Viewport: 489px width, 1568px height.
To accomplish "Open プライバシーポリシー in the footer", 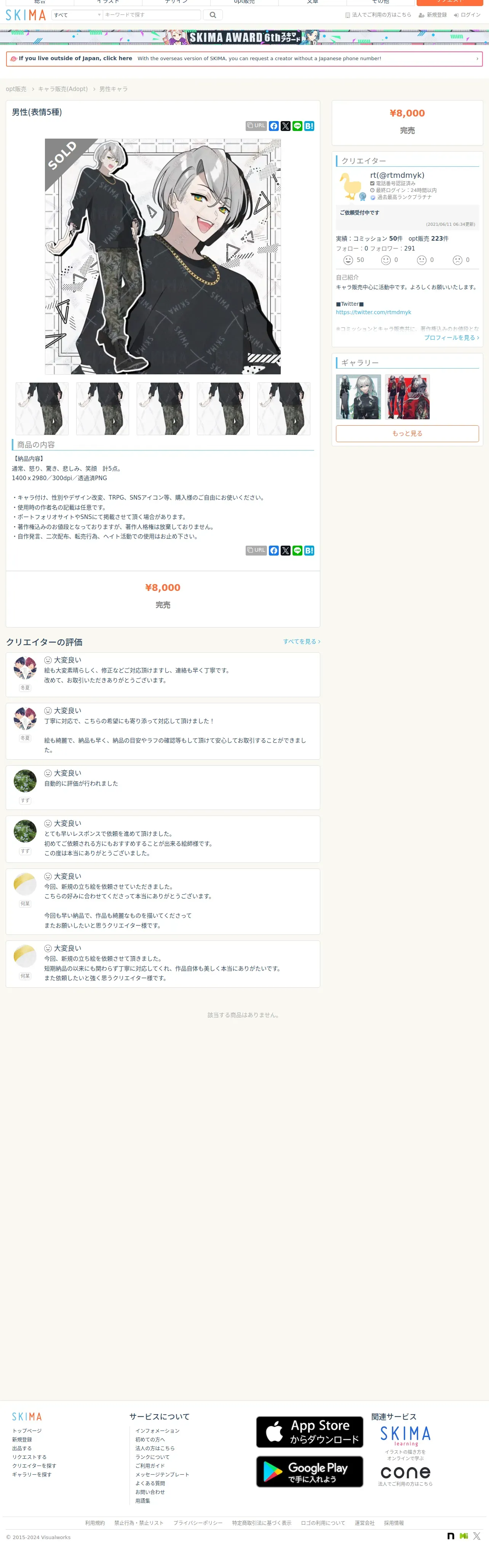I will (198, 1523).
